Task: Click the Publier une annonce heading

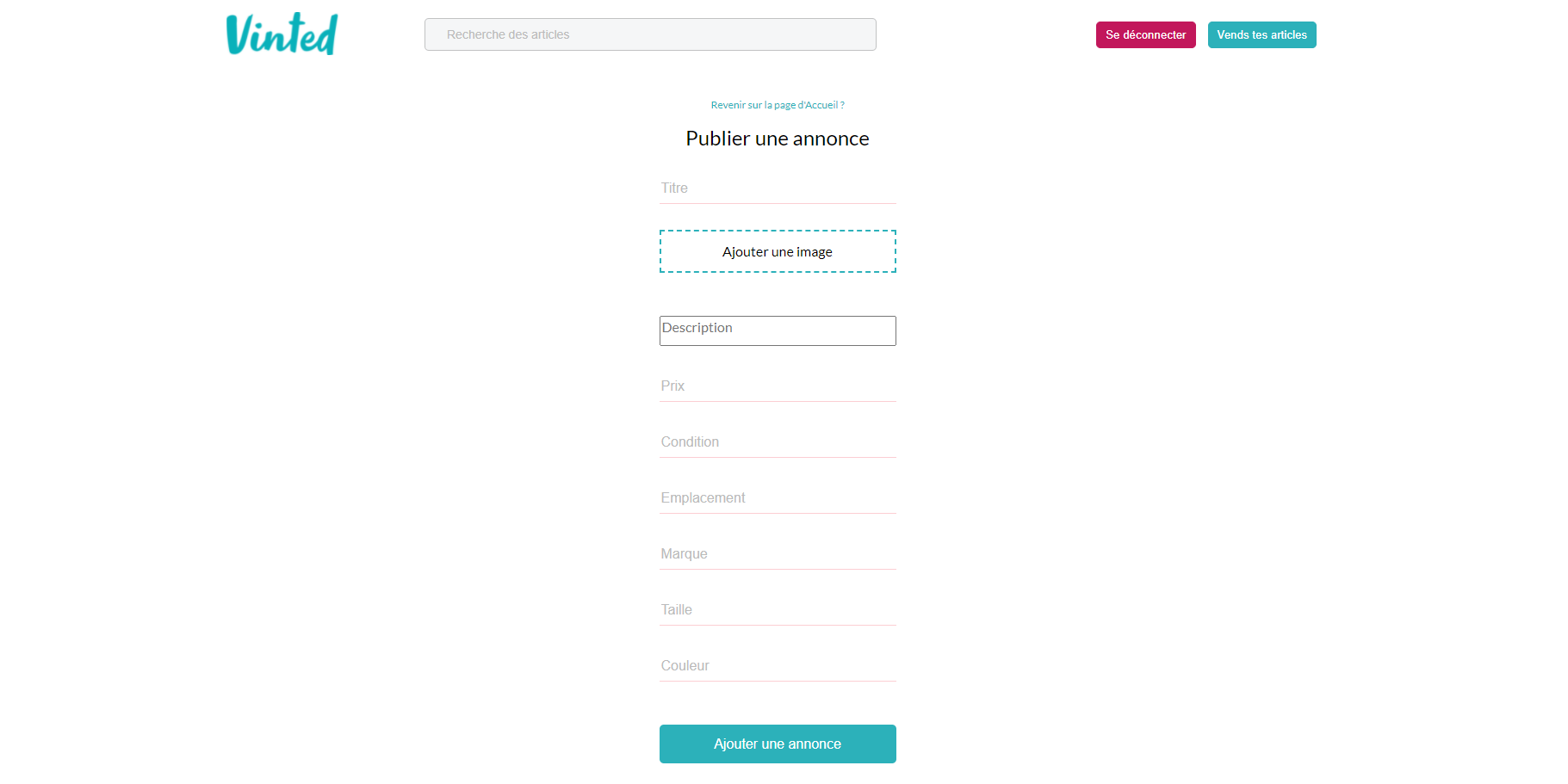Action: 777,138
